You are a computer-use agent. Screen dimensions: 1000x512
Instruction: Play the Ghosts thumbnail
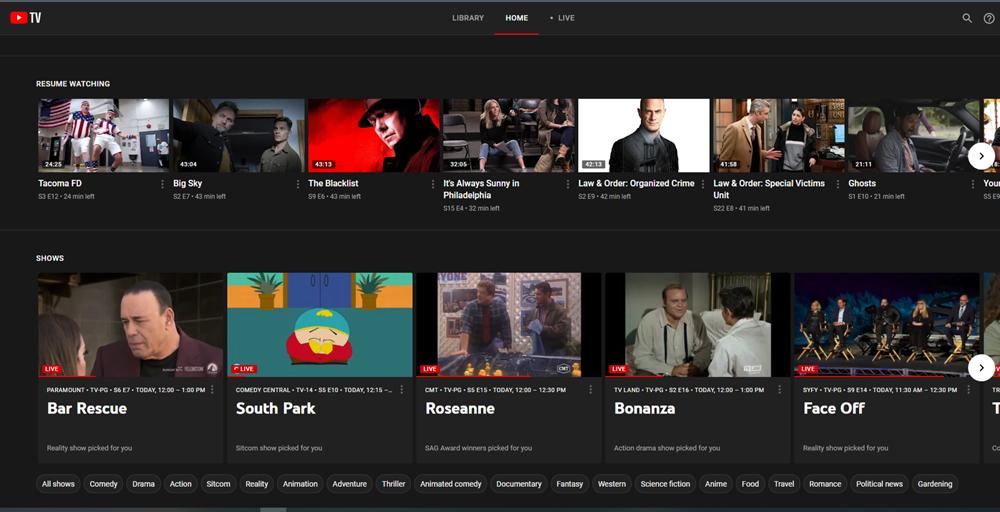(913, 135)
